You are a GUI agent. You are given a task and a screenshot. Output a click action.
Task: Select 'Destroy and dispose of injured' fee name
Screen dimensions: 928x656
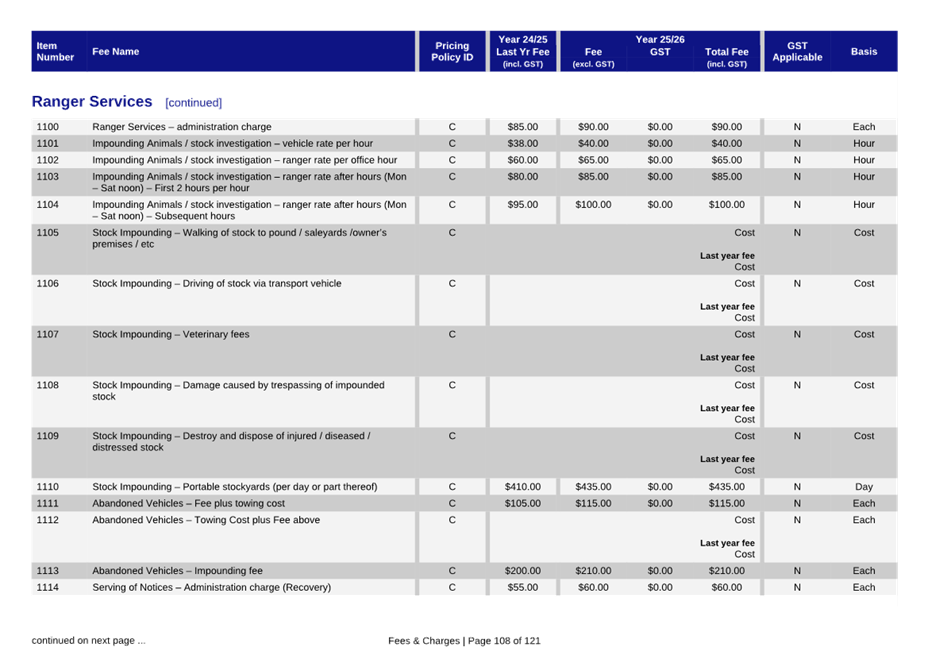pos(231,442)
